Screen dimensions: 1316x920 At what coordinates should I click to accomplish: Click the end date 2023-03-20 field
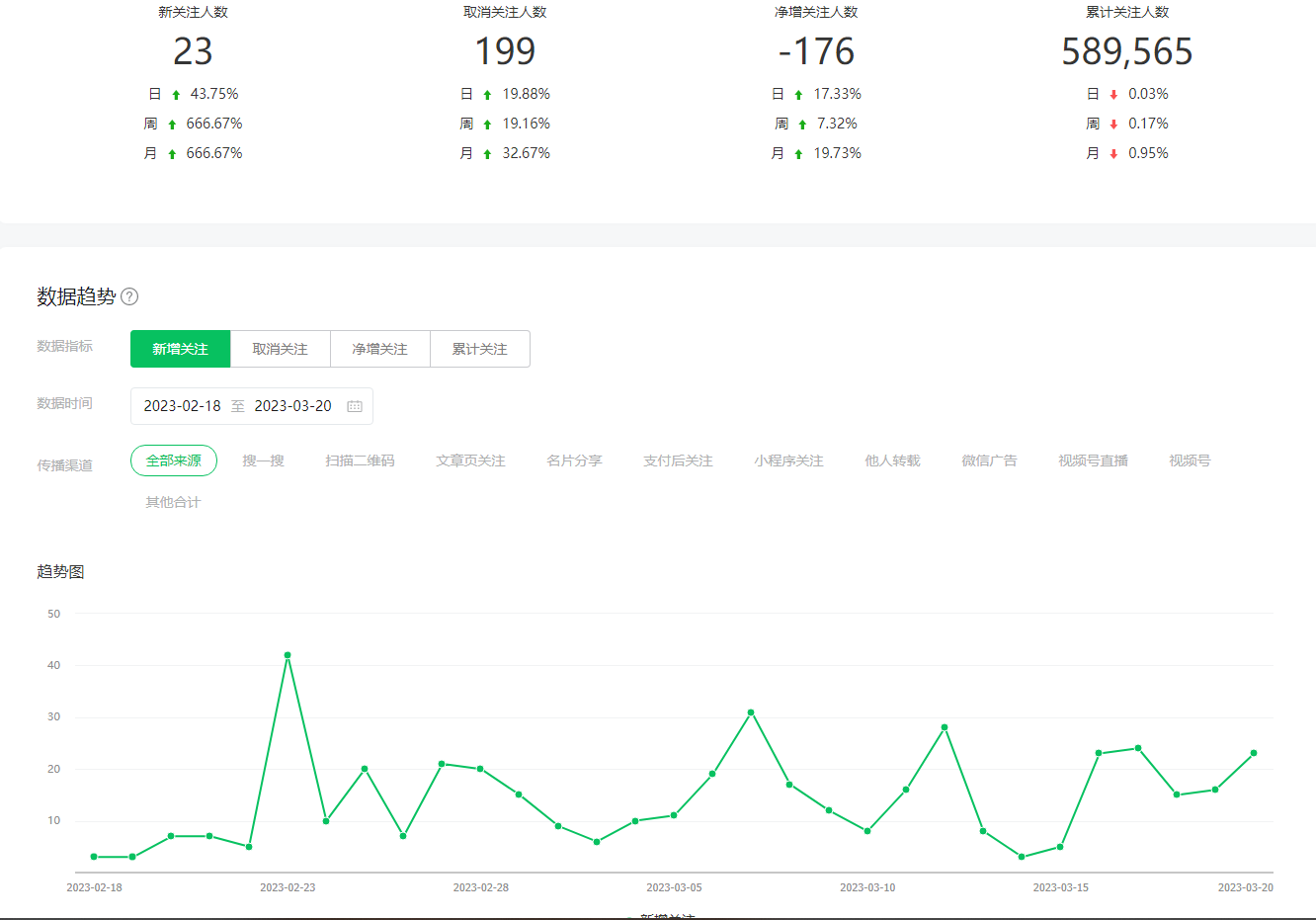pyautogui.click(x=292, y=406)
